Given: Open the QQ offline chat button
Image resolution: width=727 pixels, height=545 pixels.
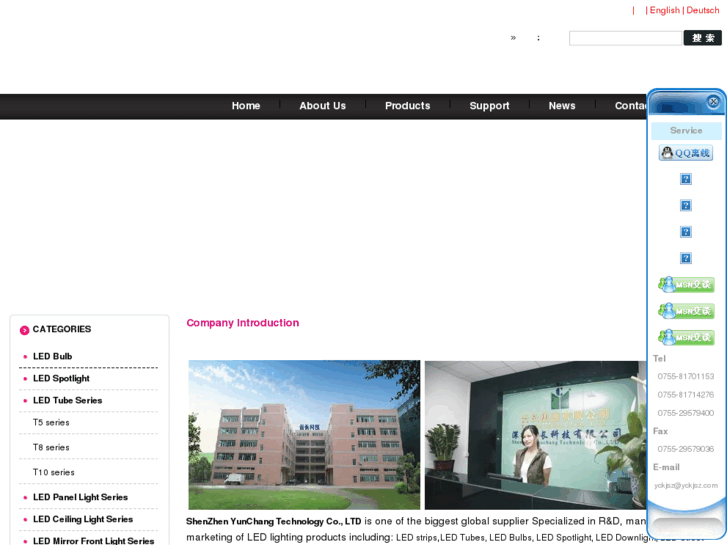Looking at the screenshot, I should click(686, 153).
